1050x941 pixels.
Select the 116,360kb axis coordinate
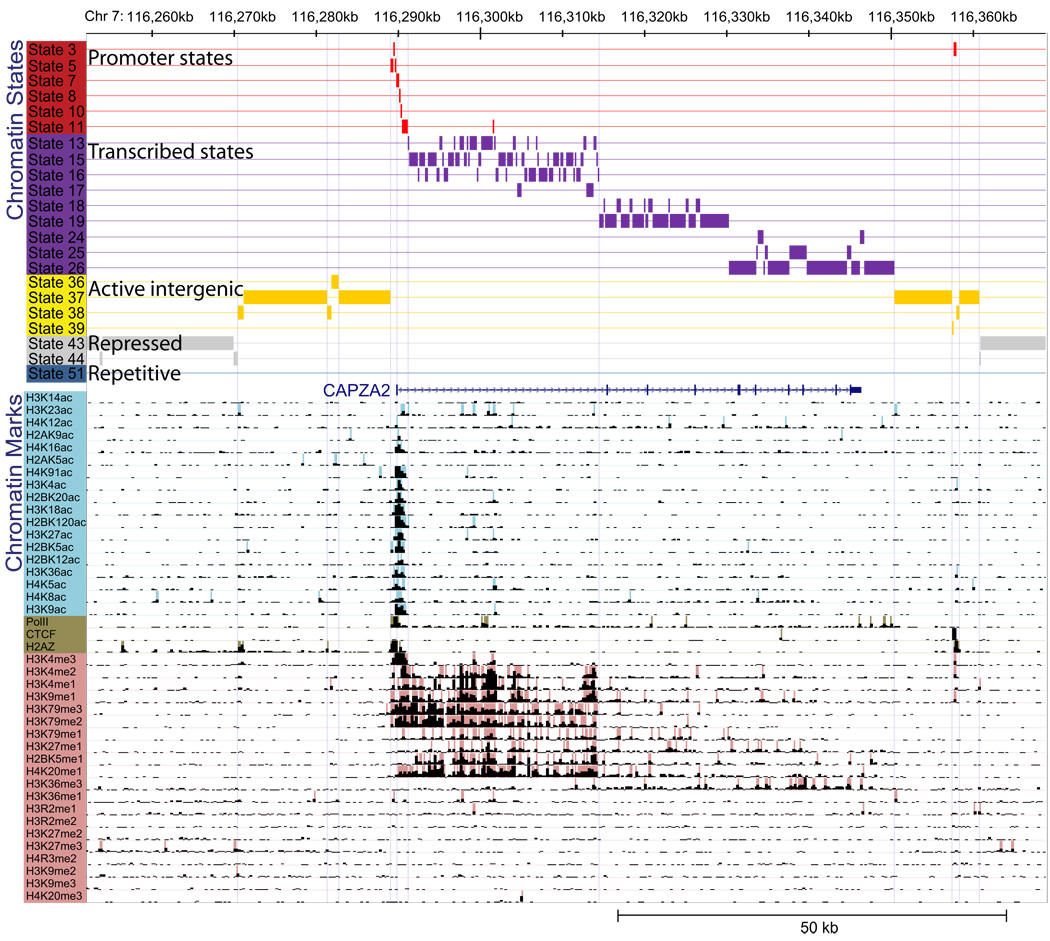click(x=984, y=17)
